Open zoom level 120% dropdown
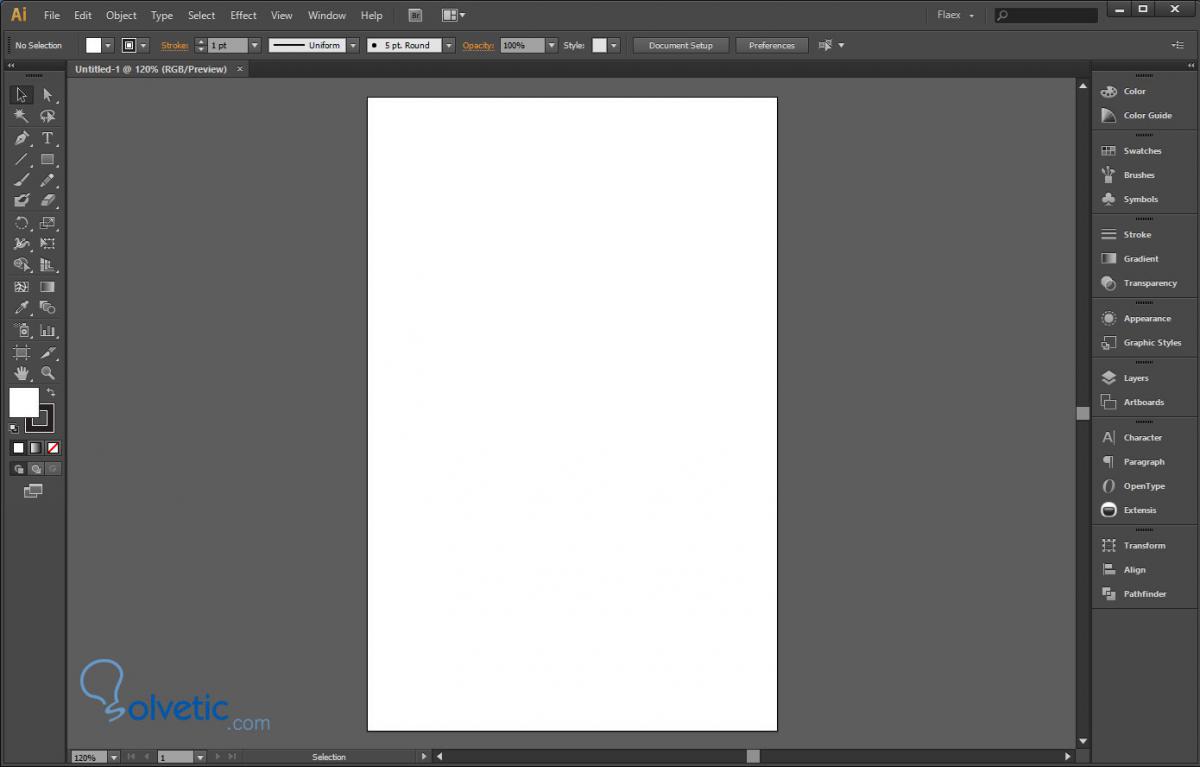 [113, 757]
